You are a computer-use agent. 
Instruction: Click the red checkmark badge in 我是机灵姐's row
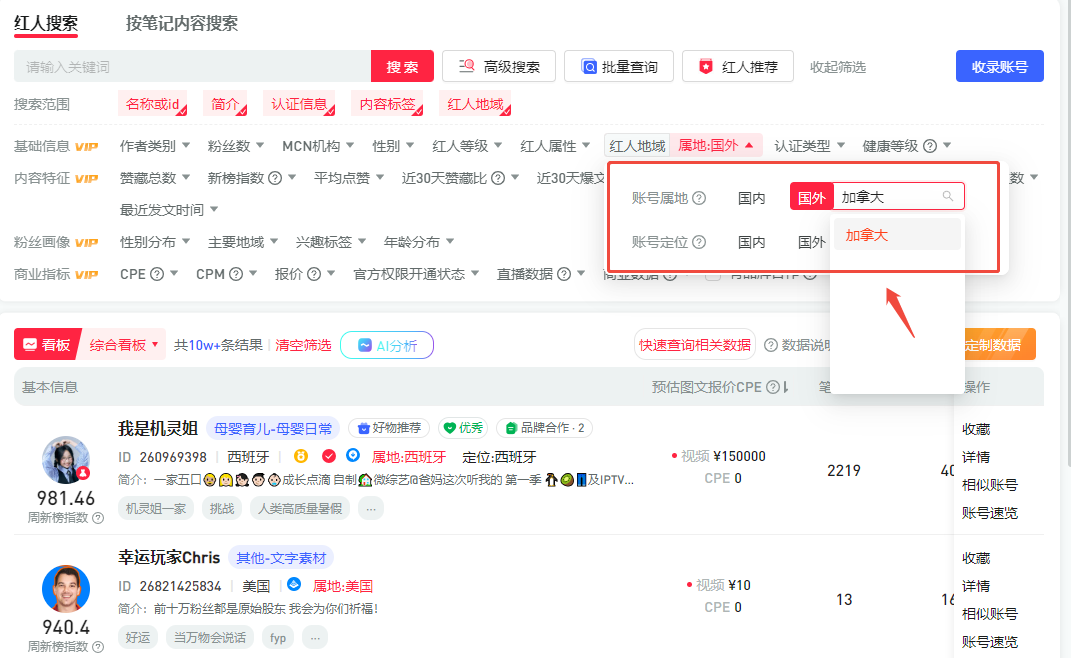click(x=328, y=457)
